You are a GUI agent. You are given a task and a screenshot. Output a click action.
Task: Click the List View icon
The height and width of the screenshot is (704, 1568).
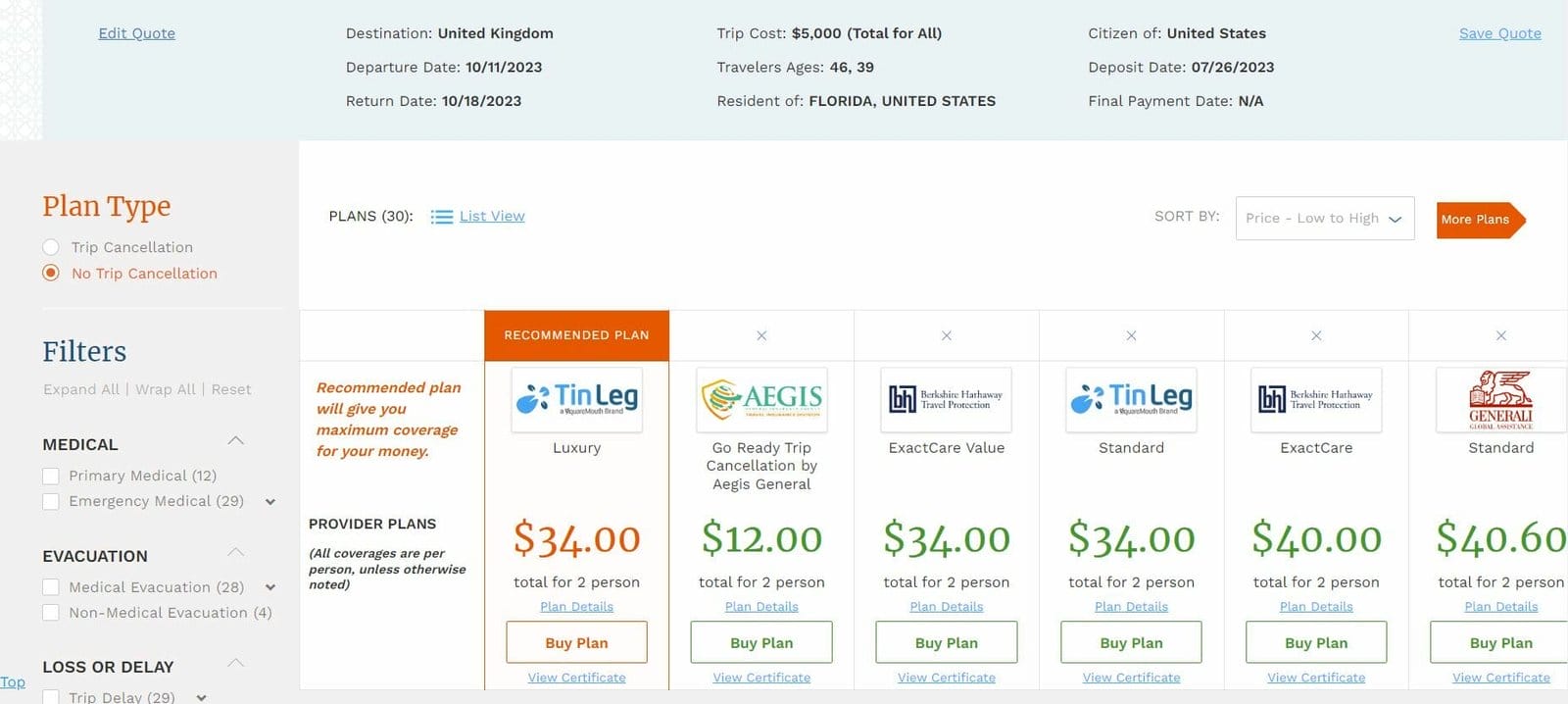coord(442,217)
